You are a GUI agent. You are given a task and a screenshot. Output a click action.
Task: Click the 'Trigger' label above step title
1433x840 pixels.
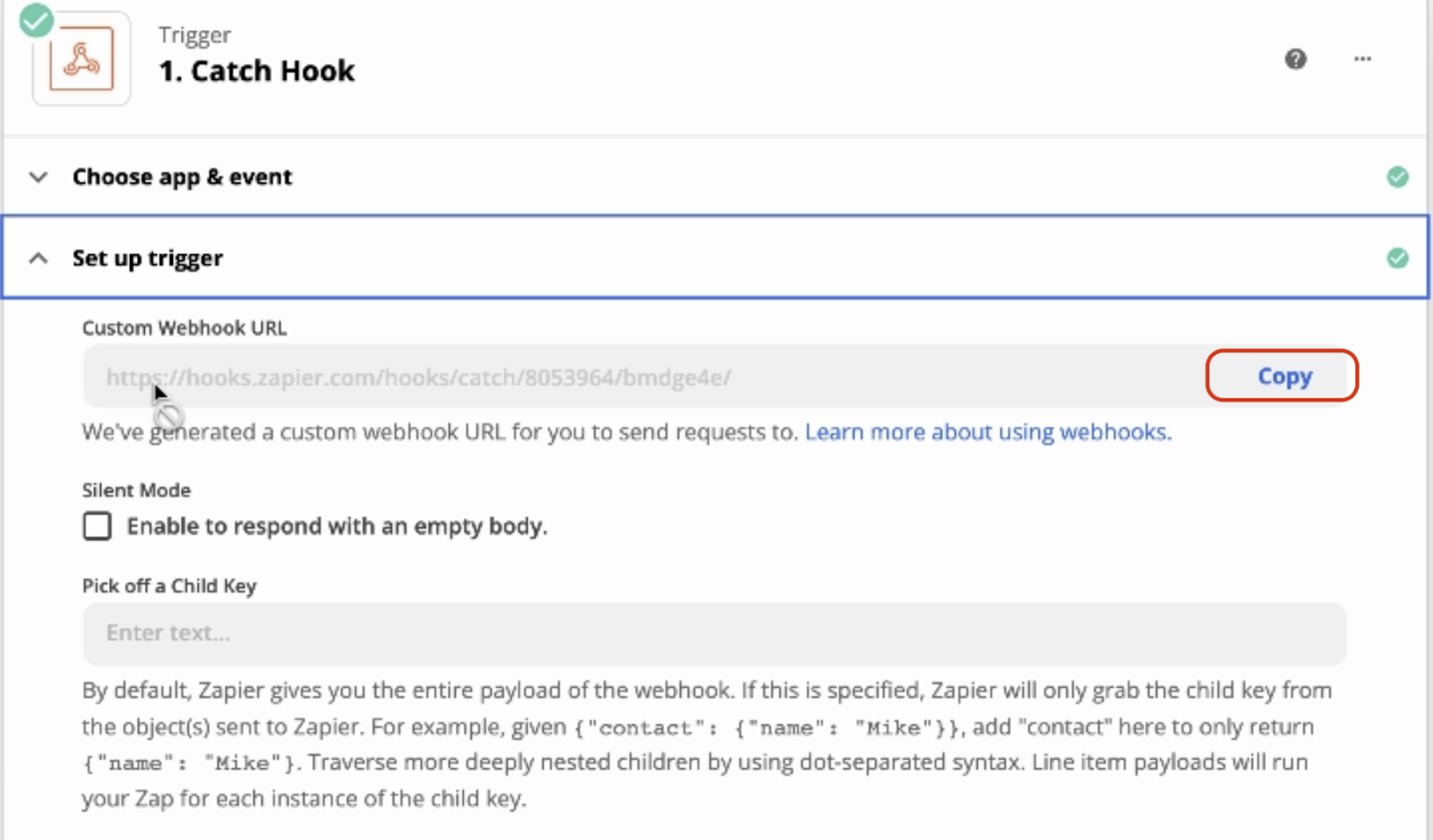point(194,35)
